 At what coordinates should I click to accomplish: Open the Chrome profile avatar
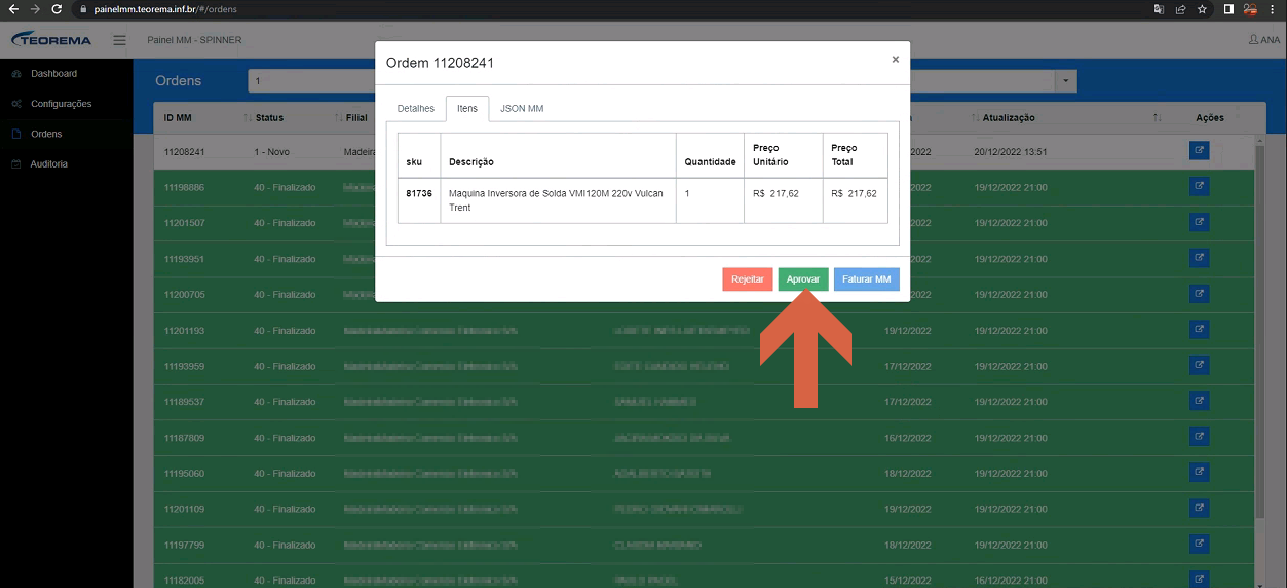click(1250, 9)
